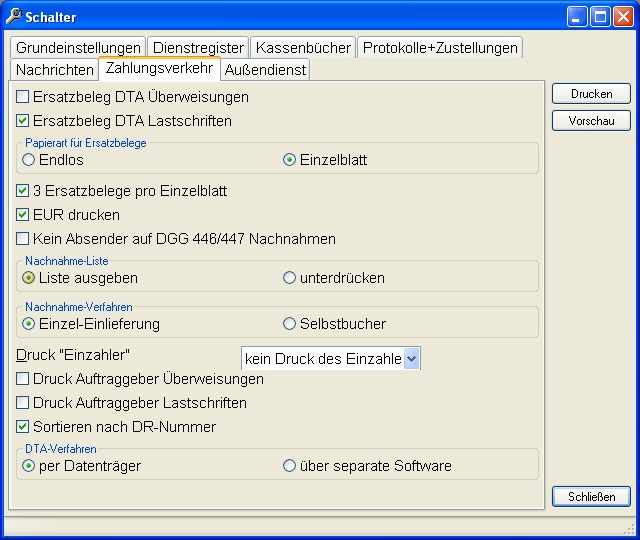This screenshot has width=640, height=540.
Task: Untick Sortieren nach DR-Nummer
Action: click(x=22, y=427)
